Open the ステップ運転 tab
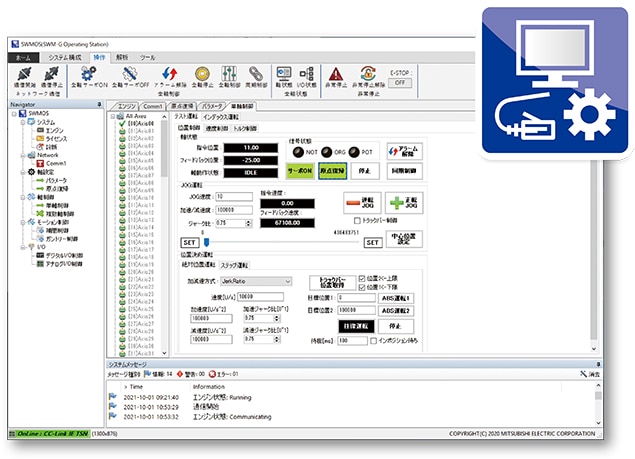Screen dimensions: 635x459 pos(234,265)
